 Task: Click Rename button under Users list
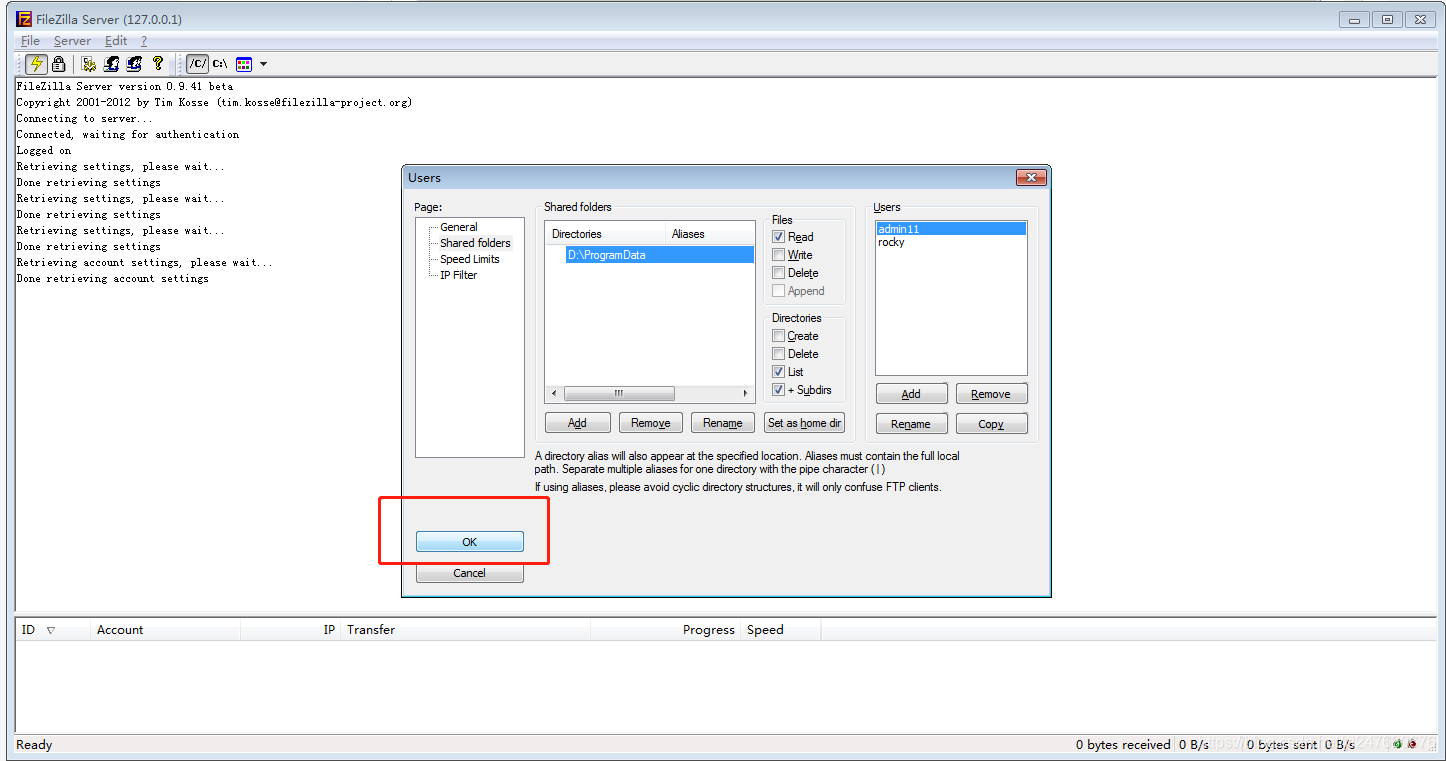(x=911, y=424)
